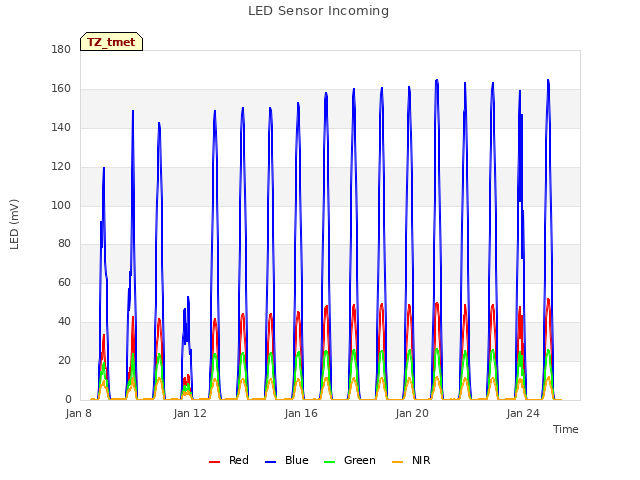Click the y-axis title LED (mV)
The width and height of the screenshot is (640, 480).
(x=14, y=224)
